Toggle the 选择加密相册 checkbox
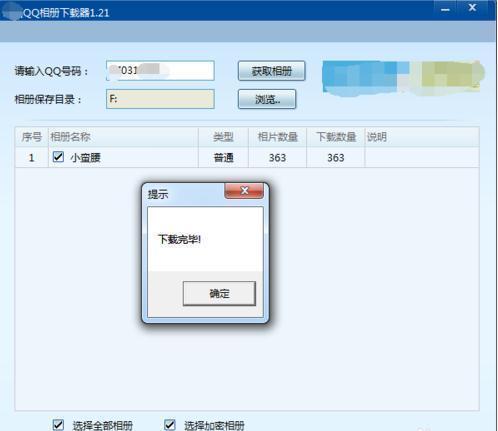The height and width of the screenshot is (431, 498). pos(170,425)
